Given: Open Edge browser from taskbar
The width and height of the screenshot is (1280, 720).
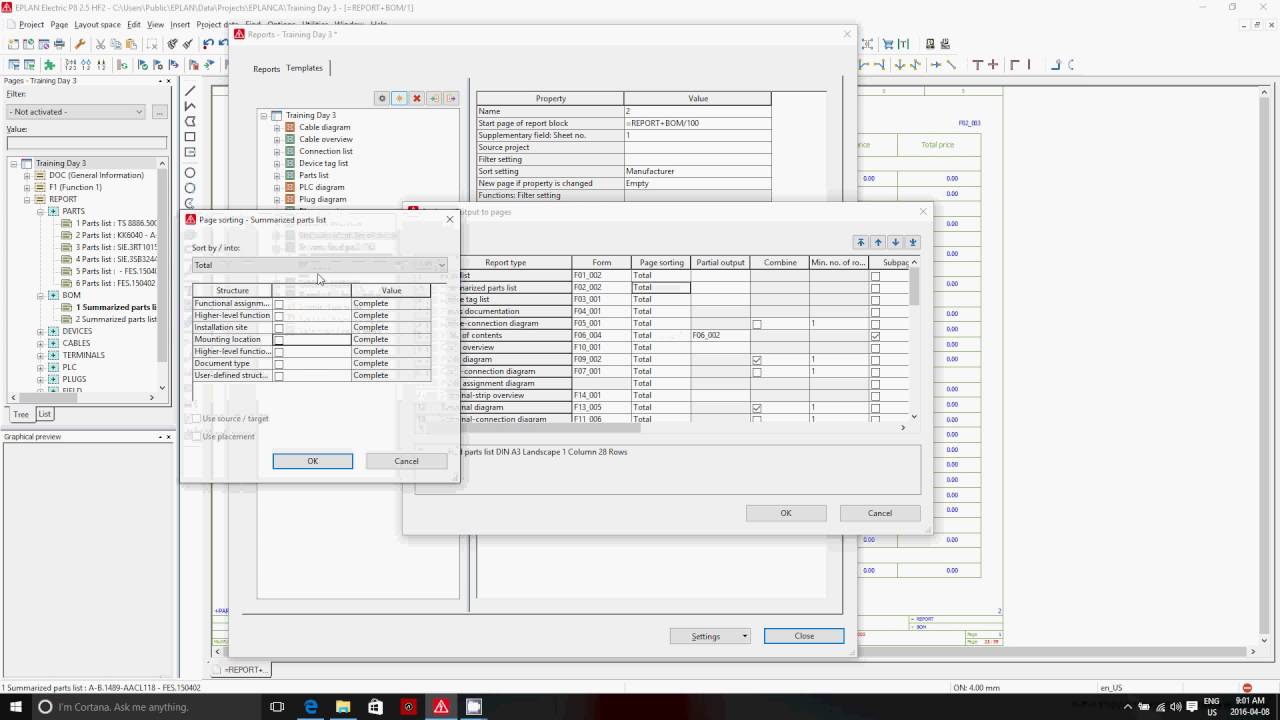Looking at the screenshot, I should (x=311, y=707).
